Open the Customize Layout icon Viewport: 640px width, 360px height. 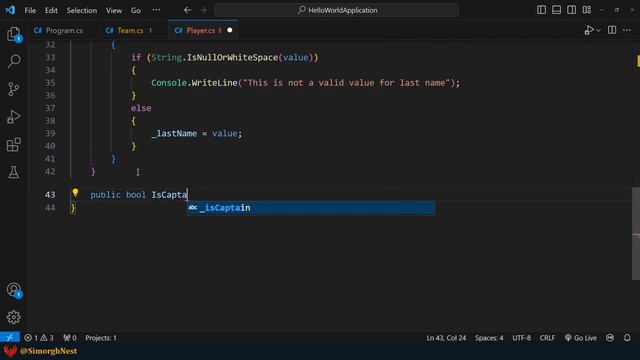tap(587, 10)
